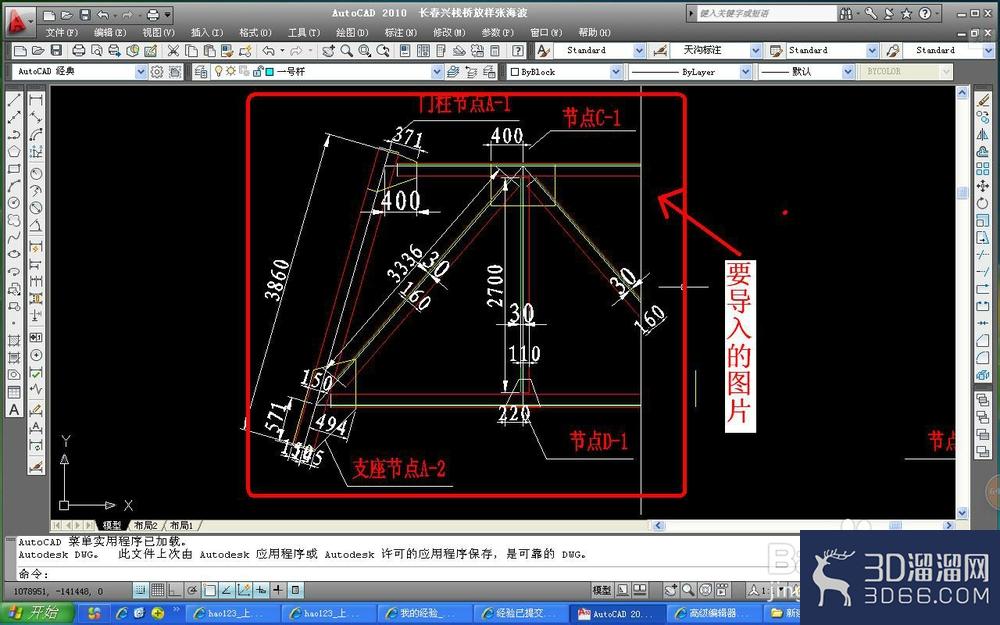The height and width of the screenshot is (625, 1000).
Task: Select the Multiline Text A tool
Action: [14, 410]
